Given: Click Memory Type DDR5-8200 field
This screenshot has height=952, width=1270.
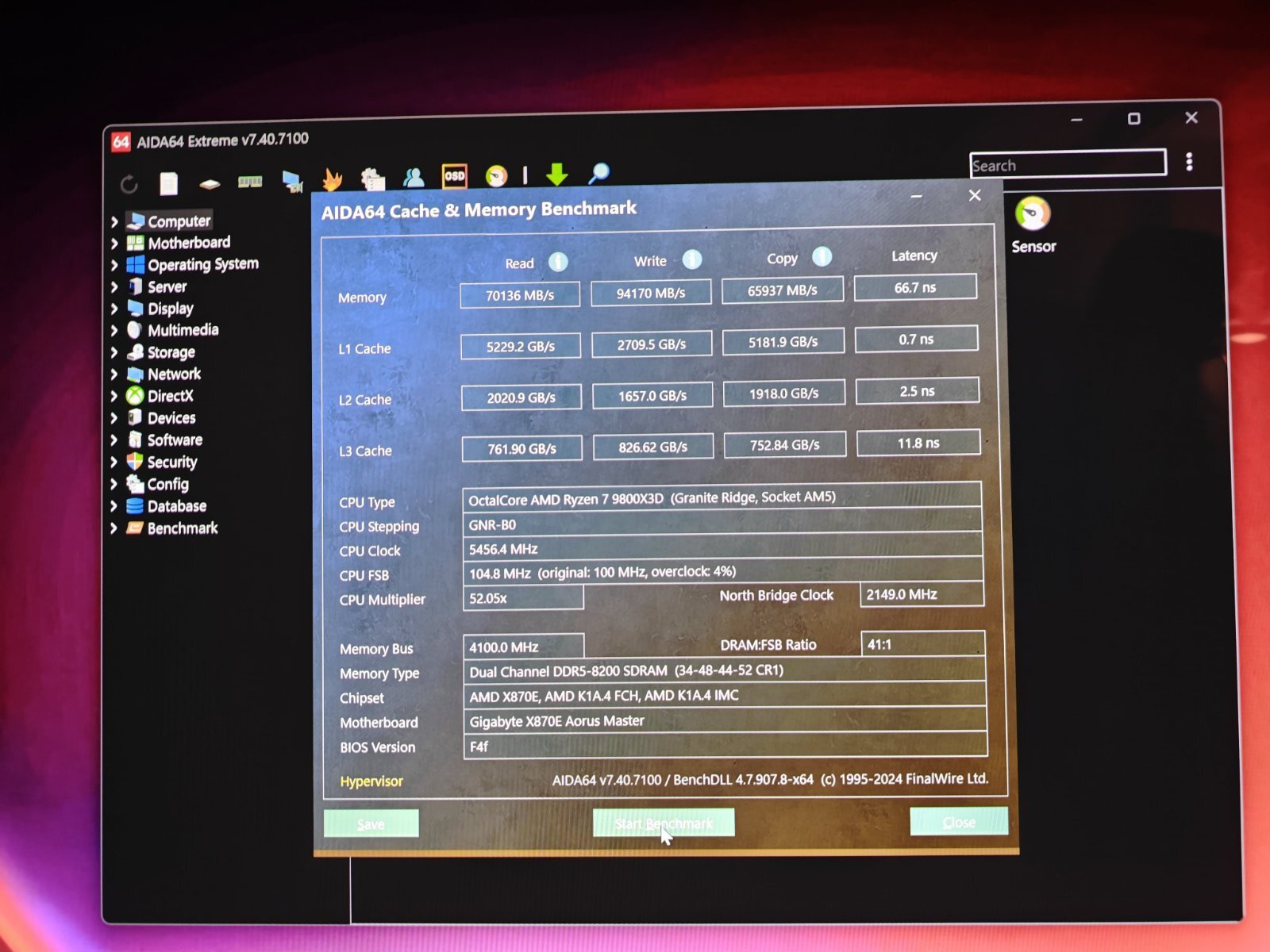Looking at the screenshot, I should click(x=724, y=670).
